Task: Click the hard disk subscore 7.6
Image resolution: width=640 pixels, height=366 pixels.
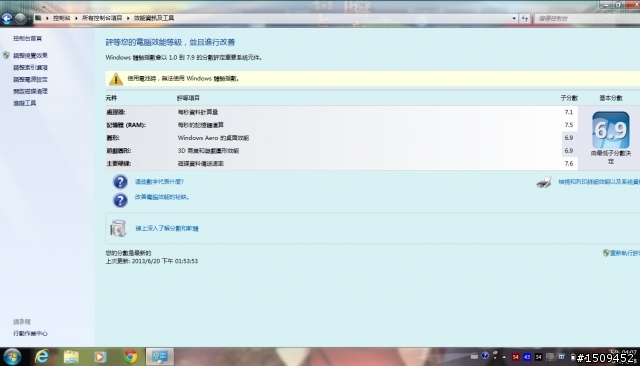Action: coord(569,164)
